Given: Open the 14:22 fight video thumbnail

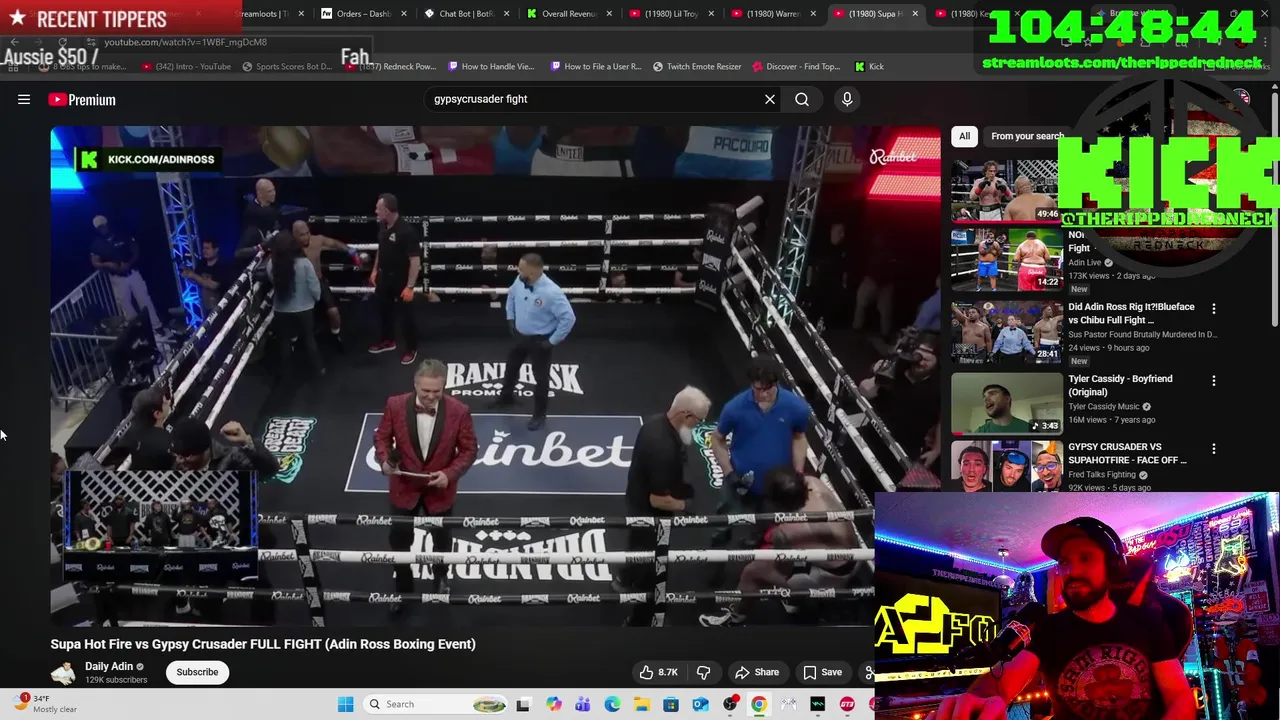Looking at the screenshot, I should [x=1006, y=259].
